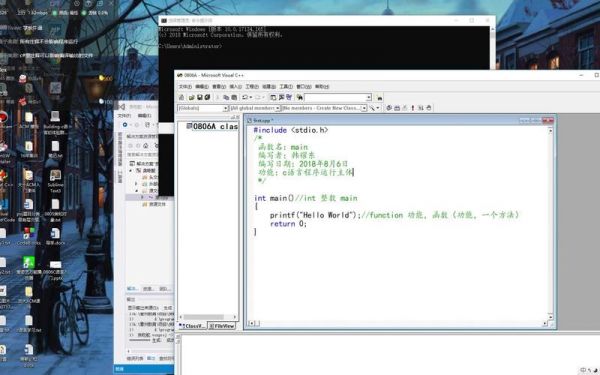Screen dimensions: 600x375
Task: Open the Find combo box dropdown arrow
Action: pos(369,98)
